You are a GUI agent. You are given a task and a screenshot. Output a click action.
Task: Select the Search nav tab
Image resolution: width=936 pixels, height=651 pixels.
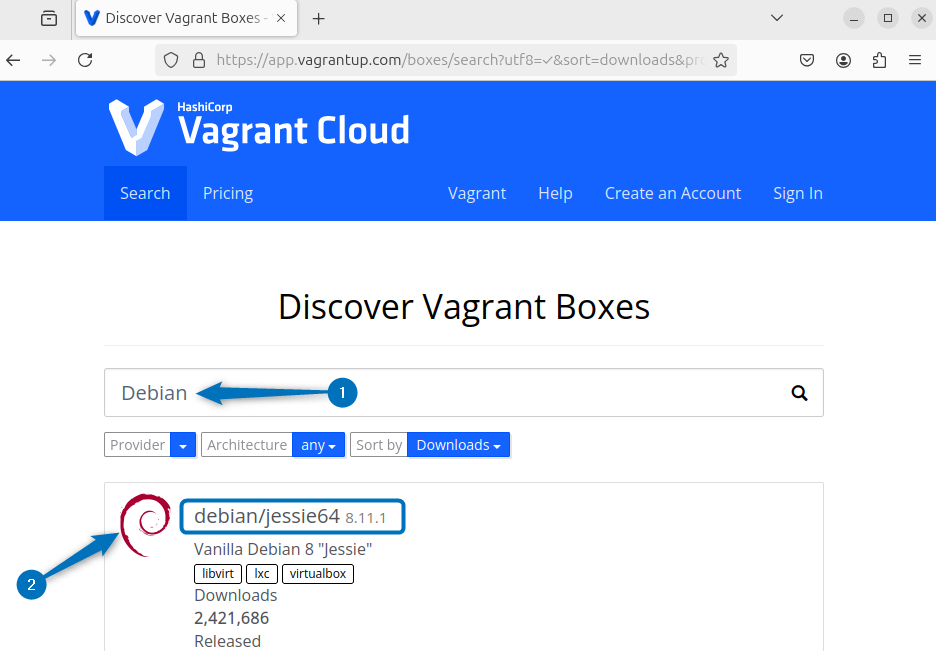click(x=145, y=193)
